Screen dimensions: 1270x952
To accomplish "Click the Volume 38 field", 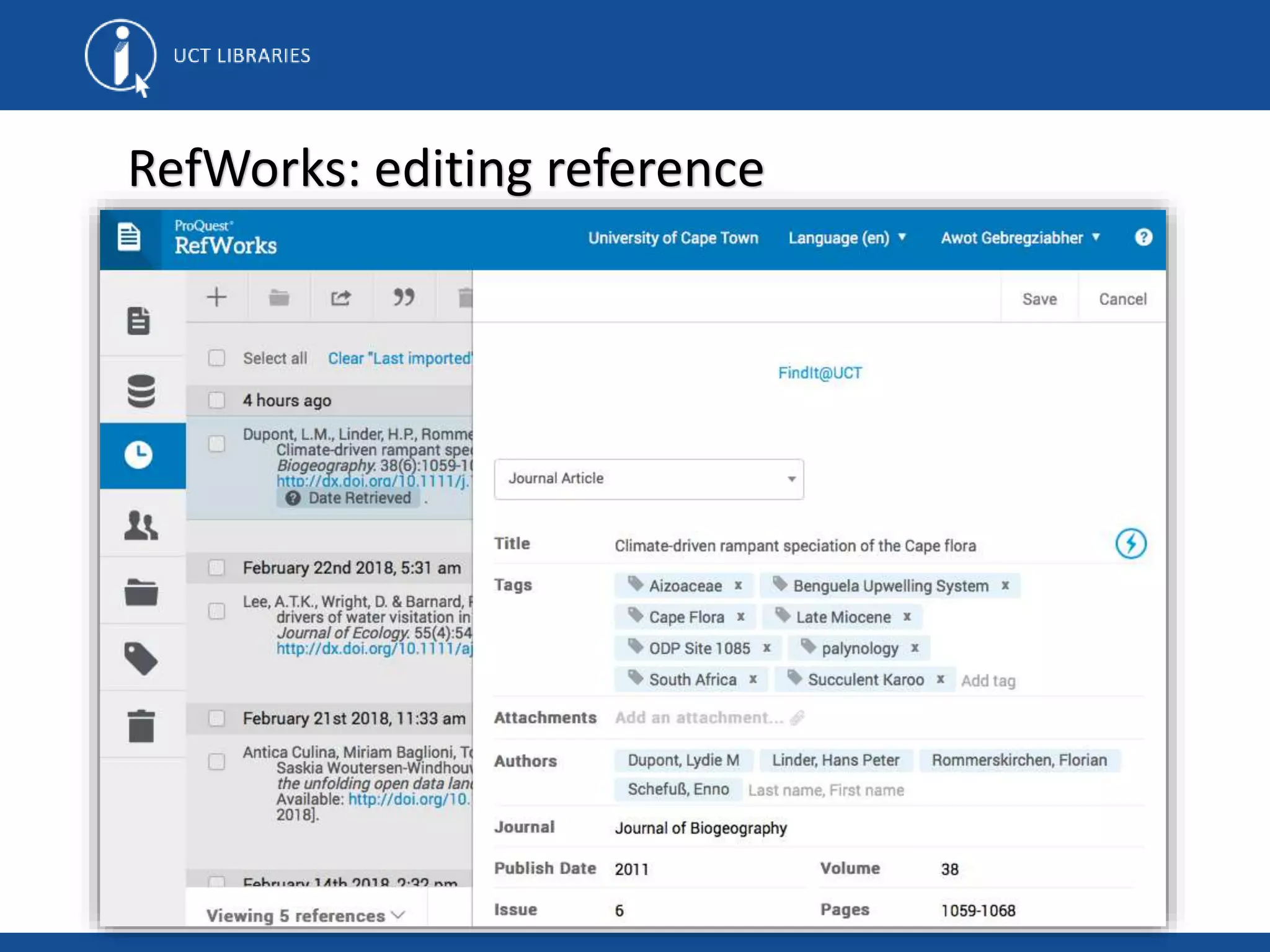I will tap(949, 870).
